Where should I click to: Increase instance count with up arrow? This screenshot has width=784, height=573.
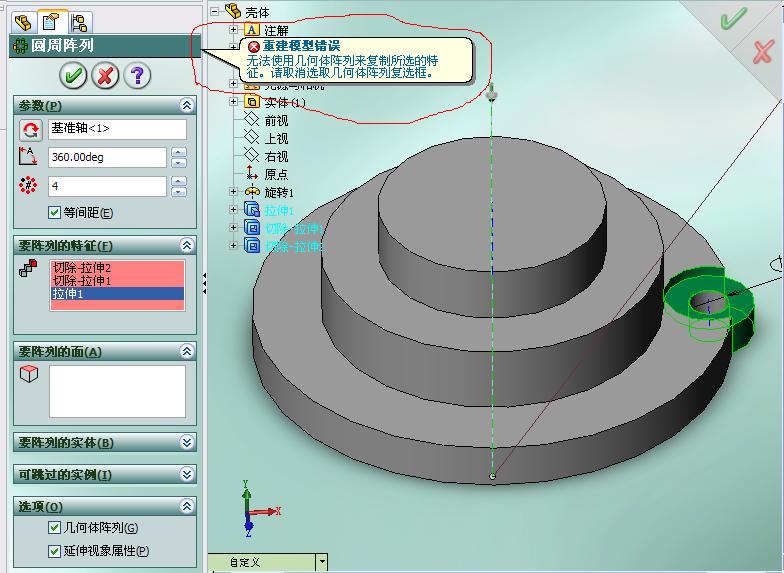179,181
